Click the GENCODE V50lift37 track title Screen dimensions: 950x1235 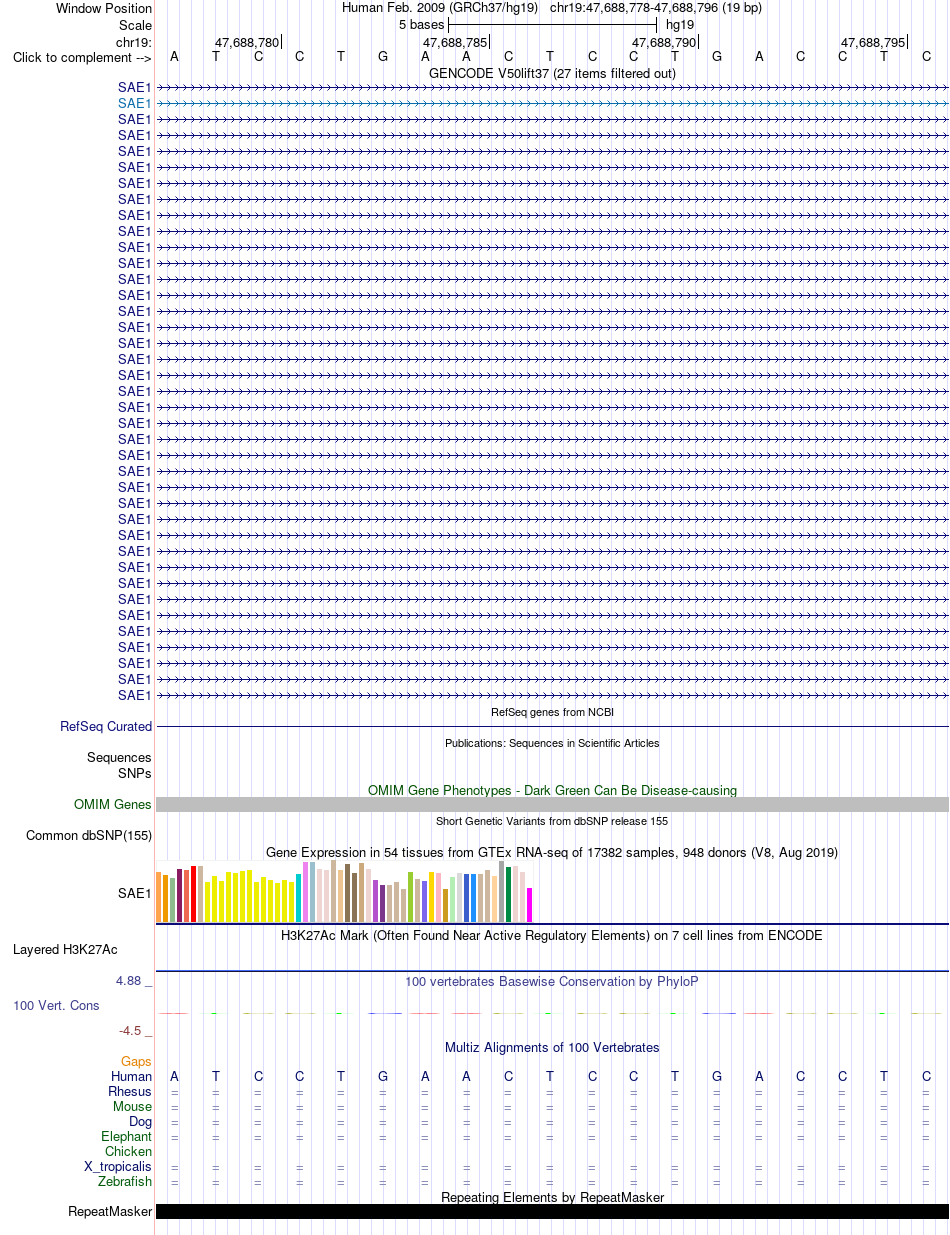[552, 73]
